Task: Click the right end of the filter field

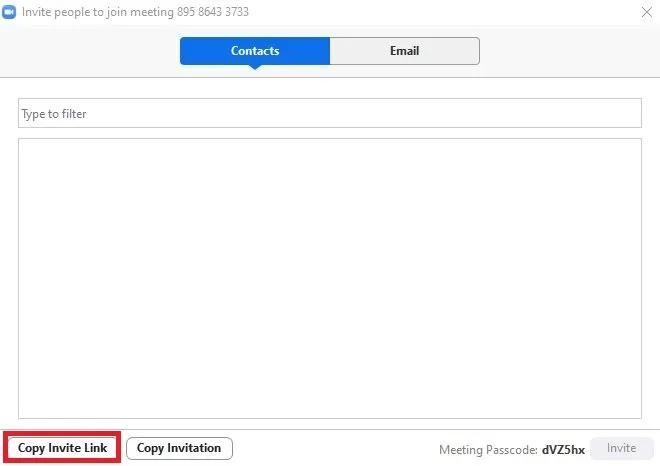Action: point(620,114)
